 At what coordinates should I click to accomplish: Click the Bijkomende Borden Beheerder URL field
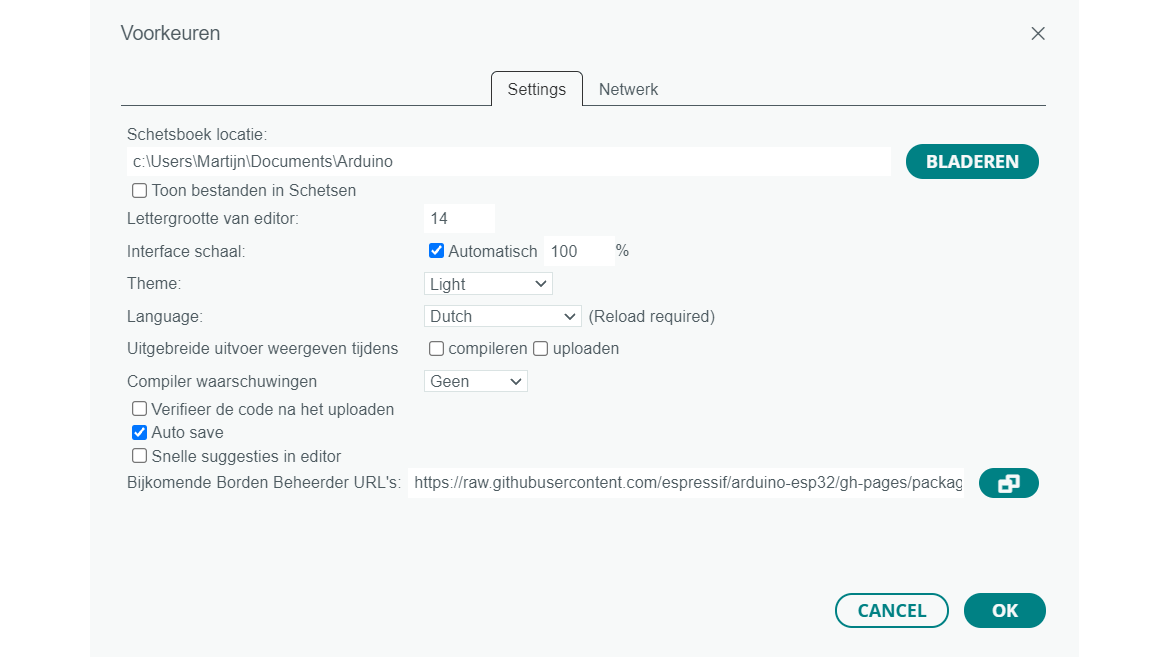(686, 483)
